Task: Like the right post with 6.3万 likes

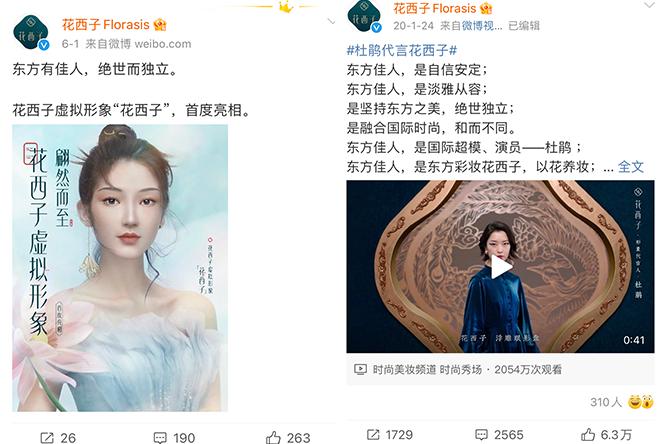Action: pyautogui.click(x=588, y=434)
